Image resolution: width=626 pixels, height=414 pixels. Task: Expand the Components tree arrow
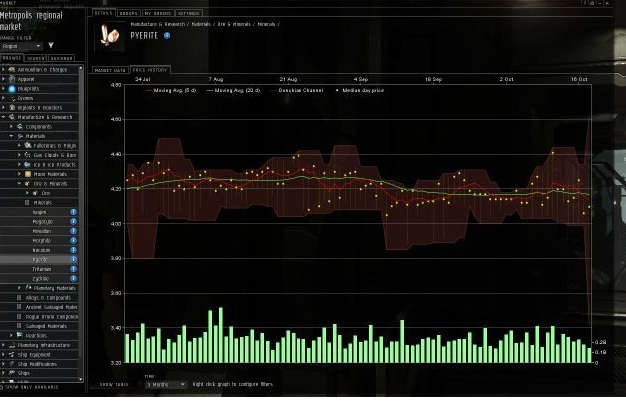(11, 127)
